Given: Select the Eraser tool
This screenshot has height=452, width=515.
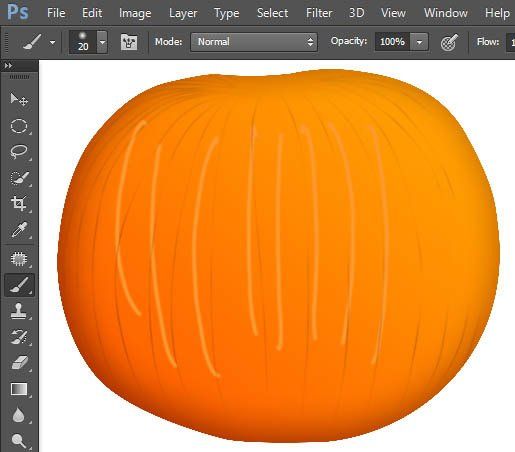Looking at the screenshot, I should 19,363.
